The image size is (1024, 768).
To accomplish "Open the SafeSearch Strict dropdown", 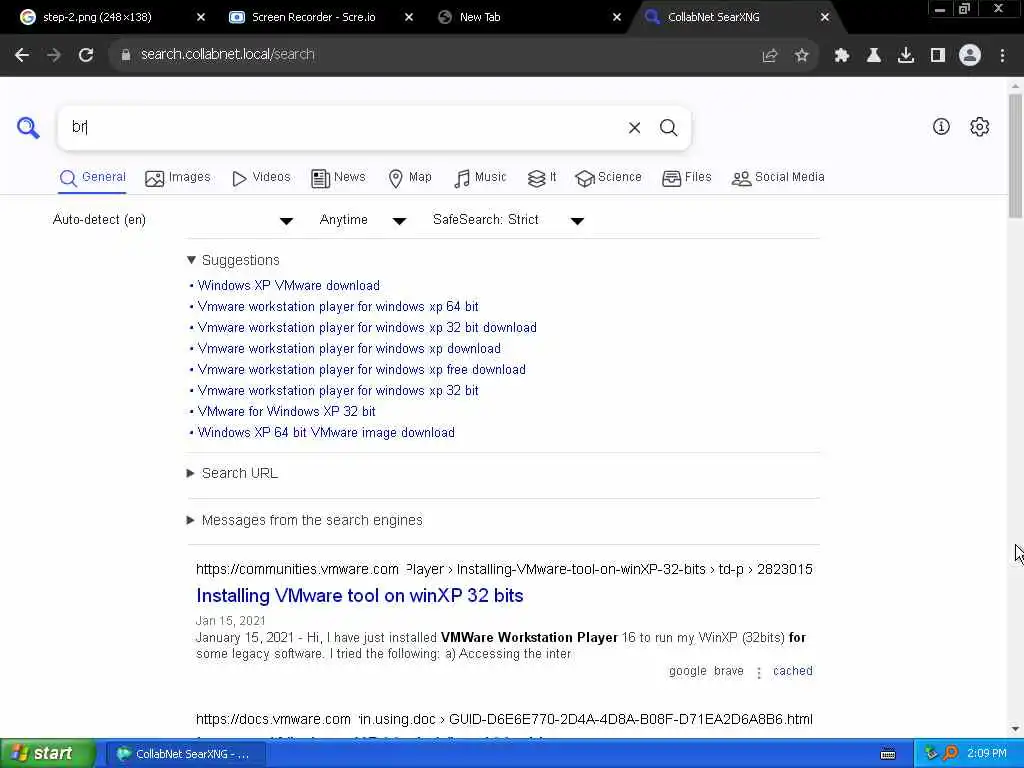I will (x=508, y=220).
